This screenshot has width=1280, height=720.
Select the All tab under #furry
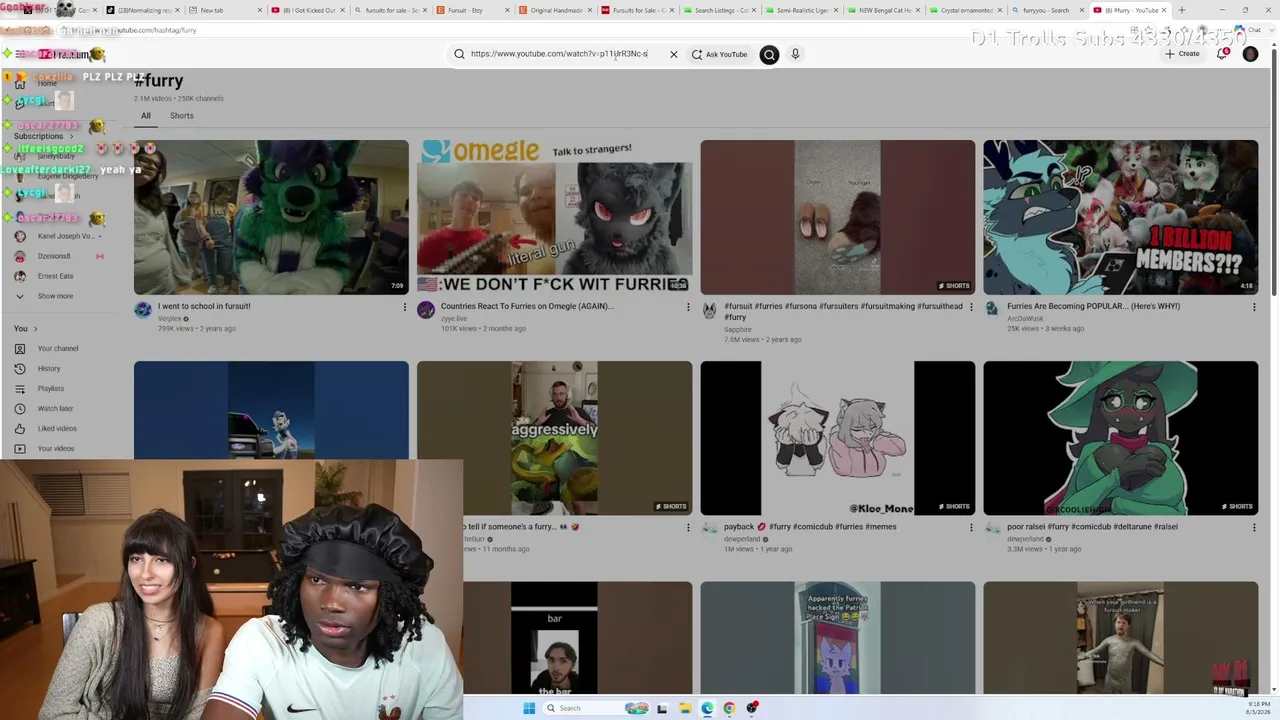point(146,116)
